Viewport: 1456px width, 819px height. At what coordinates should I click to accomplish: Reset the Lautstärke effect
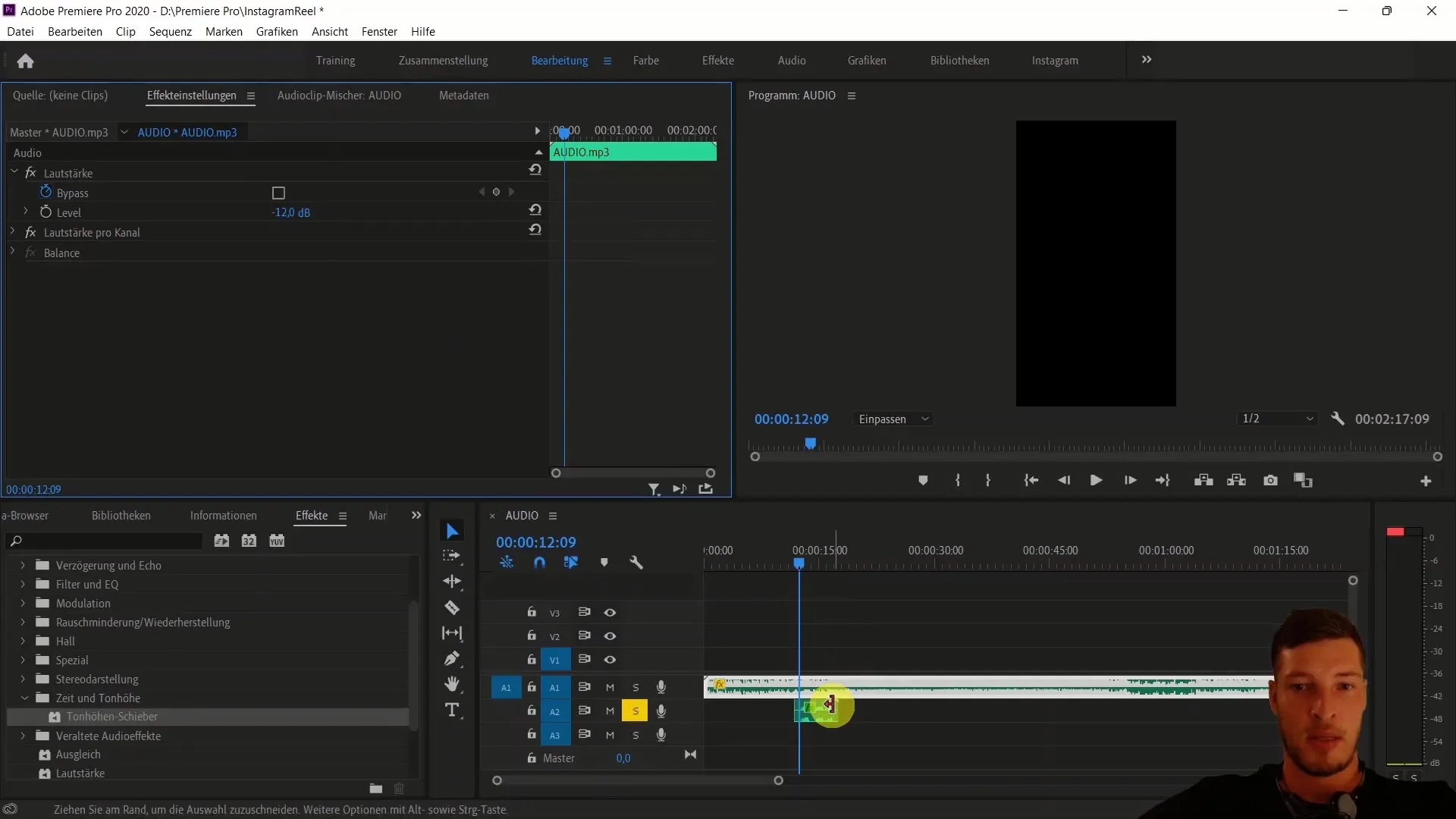coord(535,170)
